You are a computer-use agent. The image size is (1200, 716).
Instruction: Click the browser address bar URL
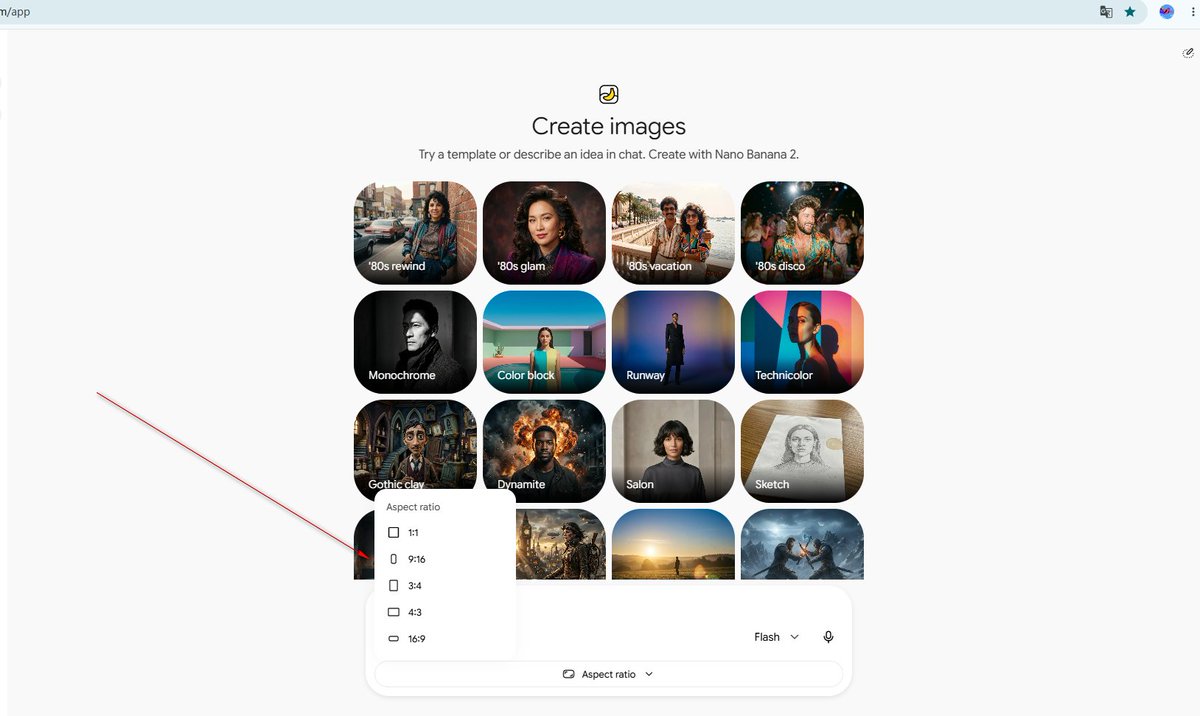click(16, 12)
